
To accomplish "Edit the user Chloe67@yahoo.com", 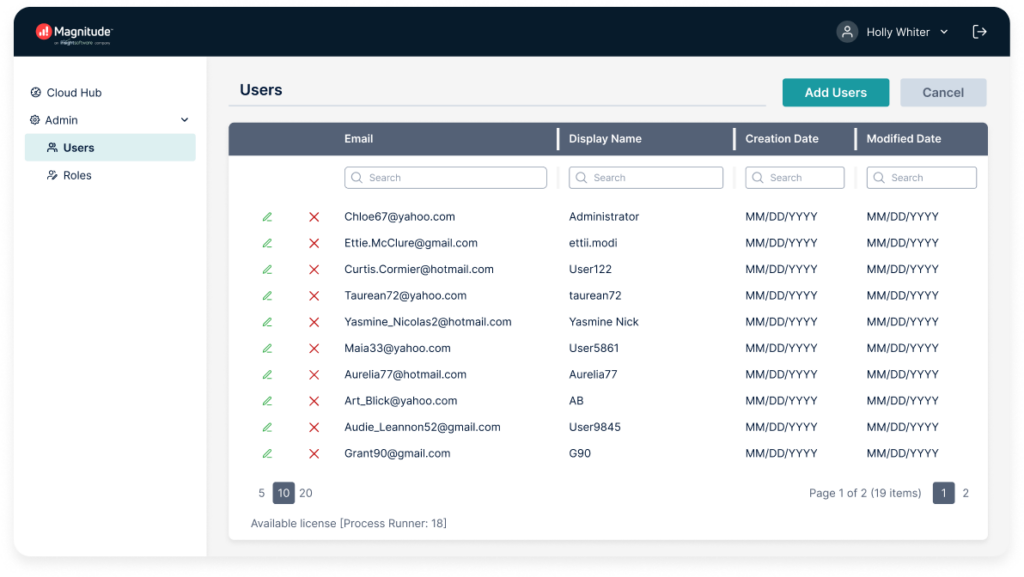I will coord(267,216).
